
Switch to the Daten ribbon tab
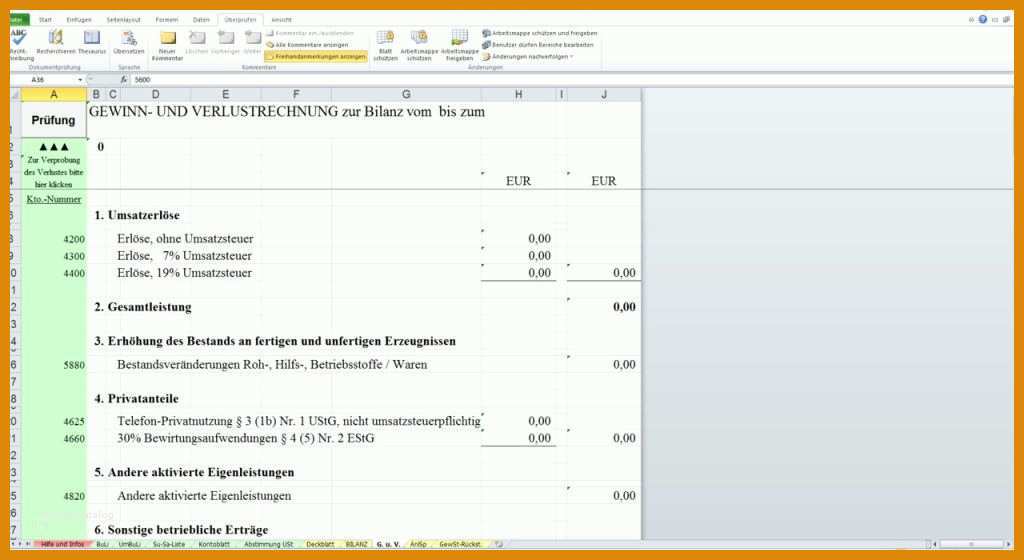click(201, 20)
